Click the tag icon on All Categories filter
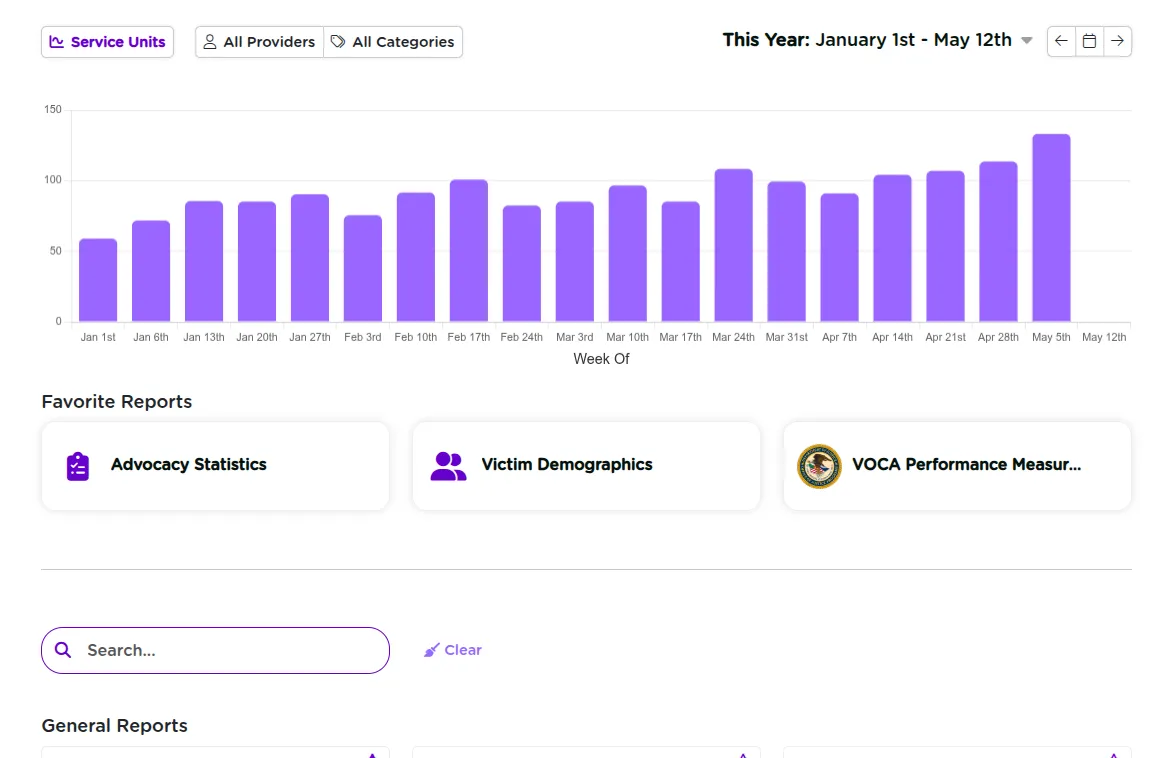Screen dimensions: 1171x758 [x=339, y=42]
